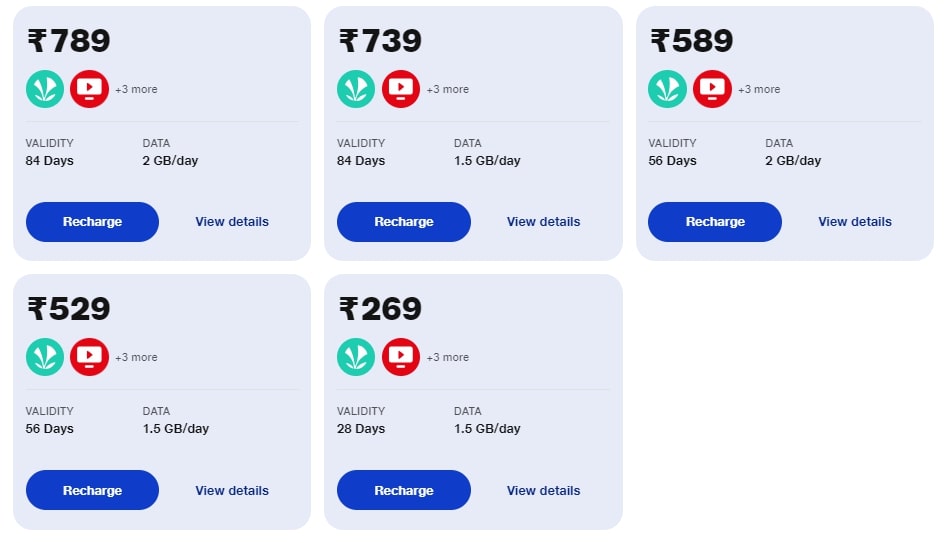Hit Recharge on the ₹269 plan
Viewport: 948px width, 543px height.
click(403, 490)
